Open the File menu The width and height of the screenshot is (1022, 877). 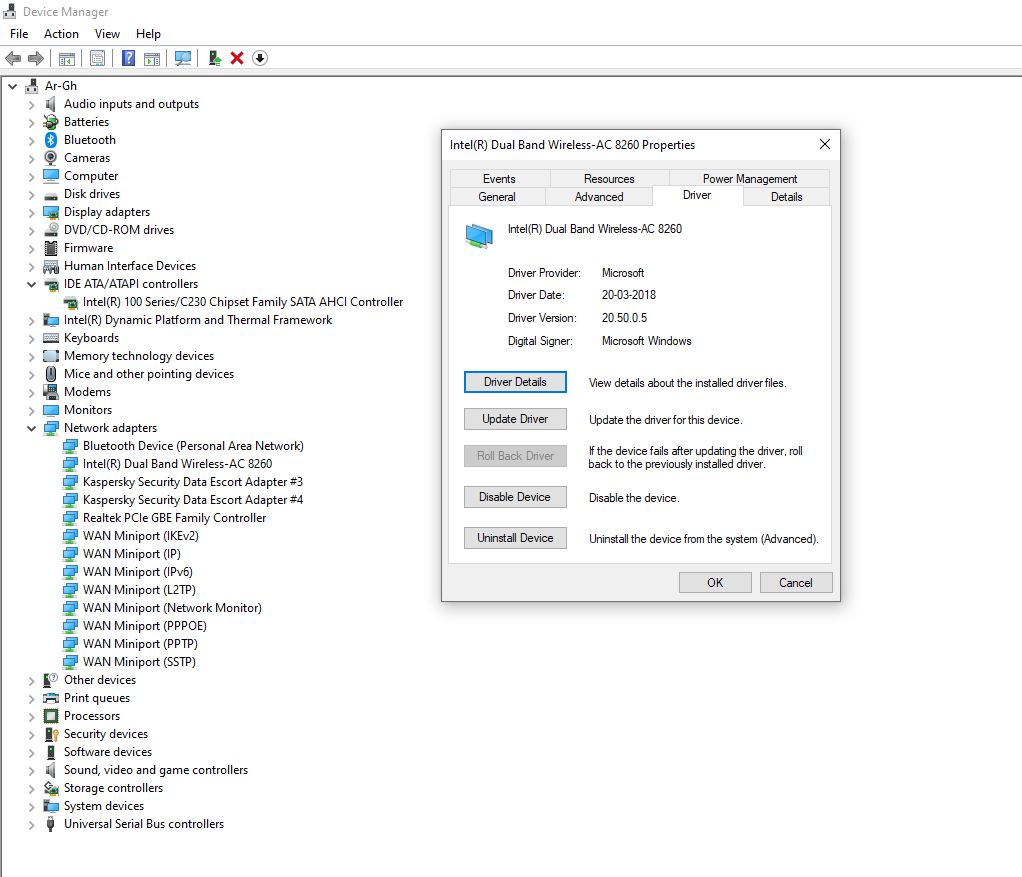click(19, 34)
